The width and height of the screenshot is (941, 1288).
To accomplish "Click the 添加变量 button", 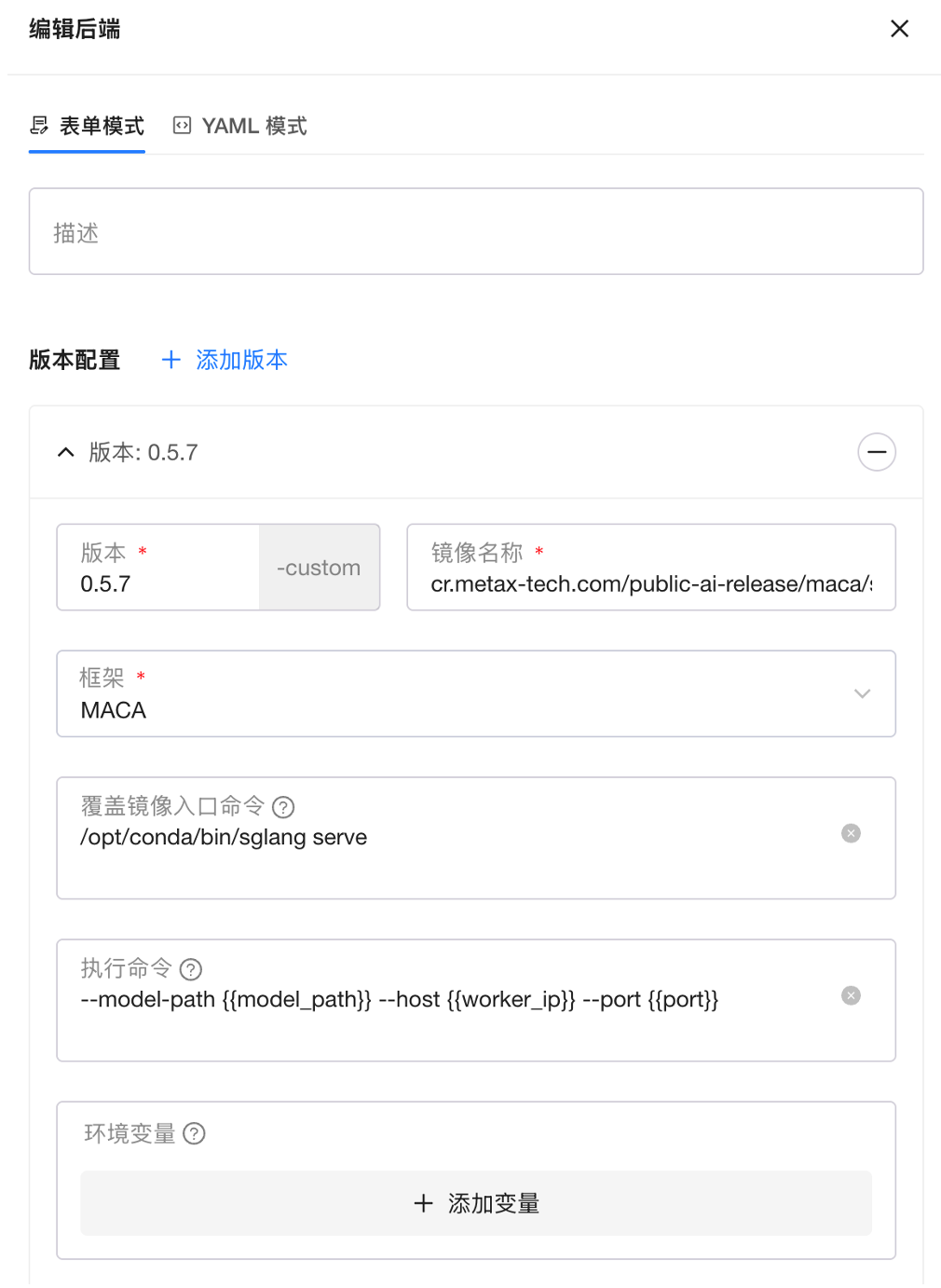I will [x=475, y=1203].
